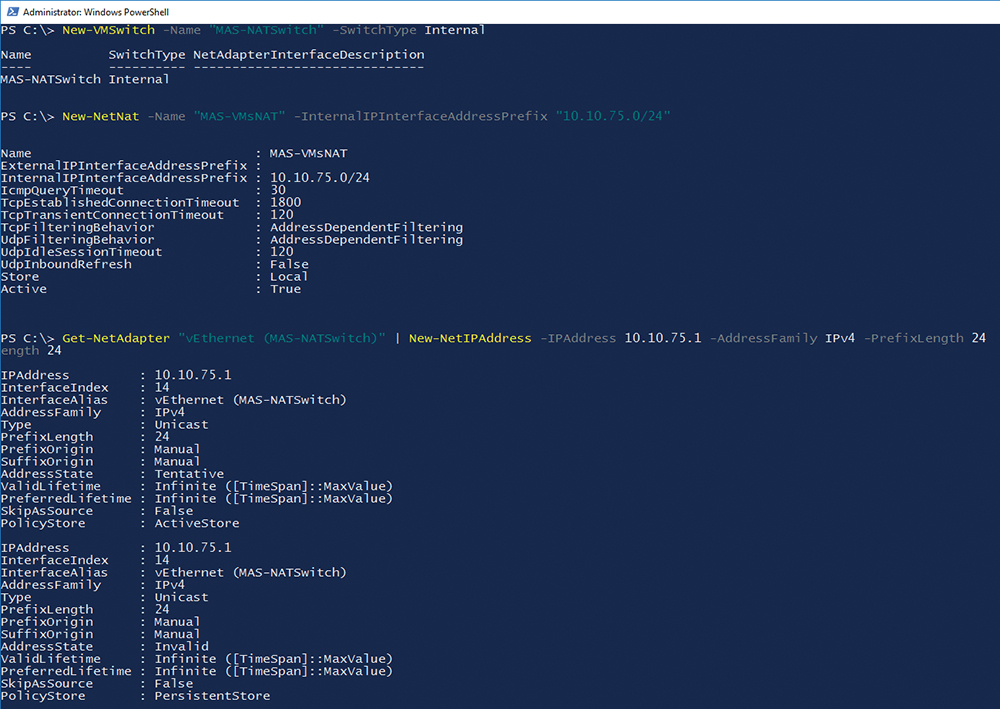This screenshot has width=1000, height=709.
Task: Click the New-VMSwitch command text
Action: pos(108,30)
